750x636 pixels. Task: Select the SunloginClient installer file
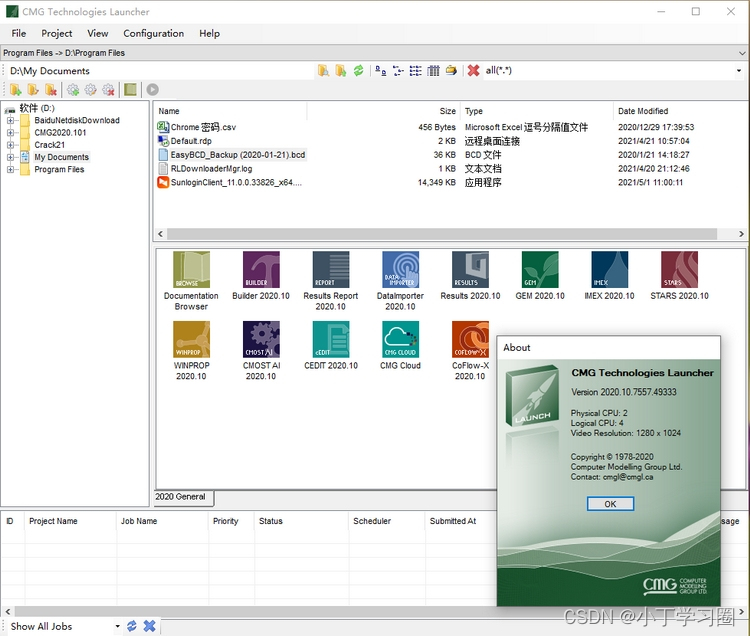(230, 183)
